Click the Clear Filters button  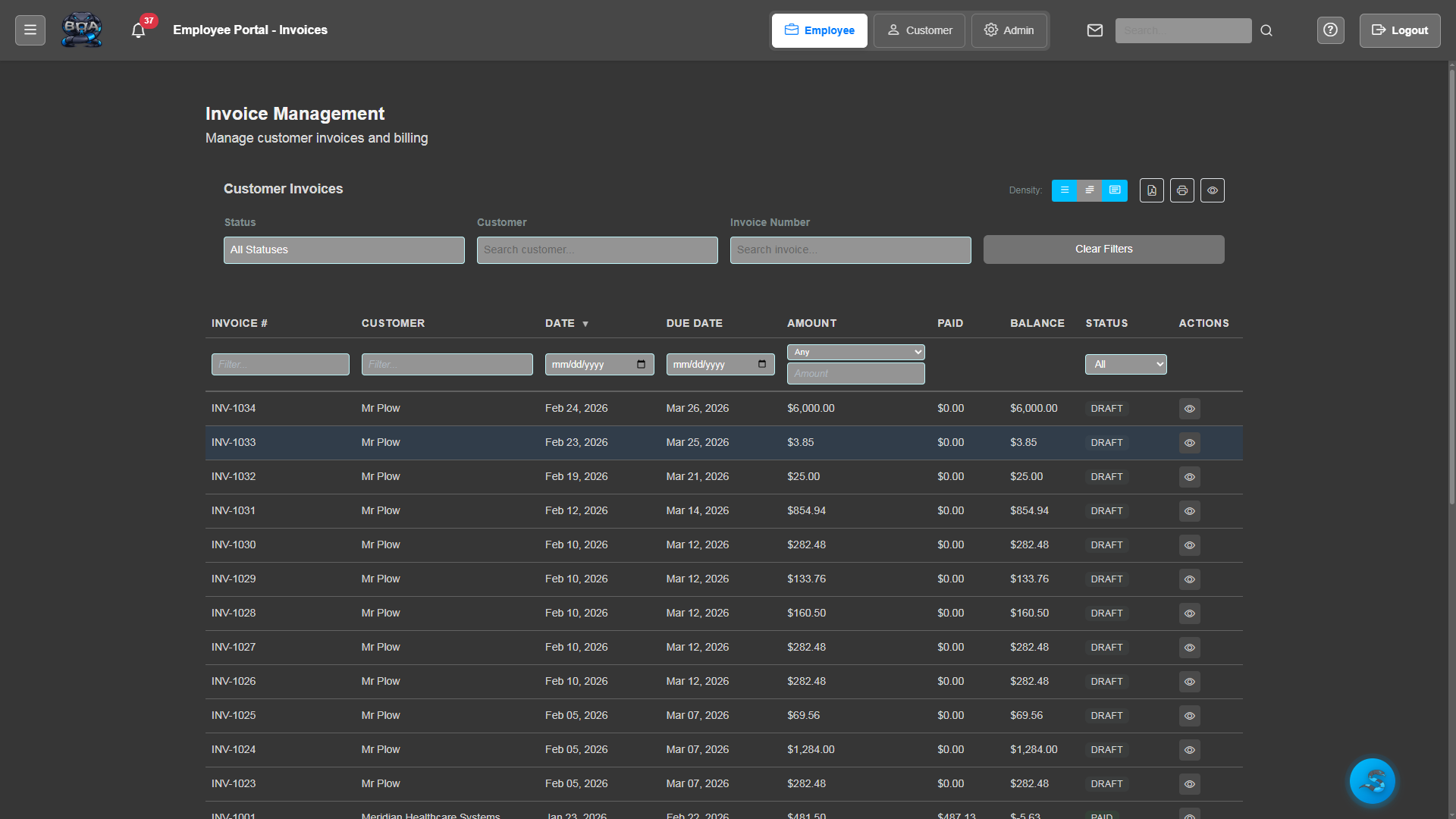coord(1103,249)
